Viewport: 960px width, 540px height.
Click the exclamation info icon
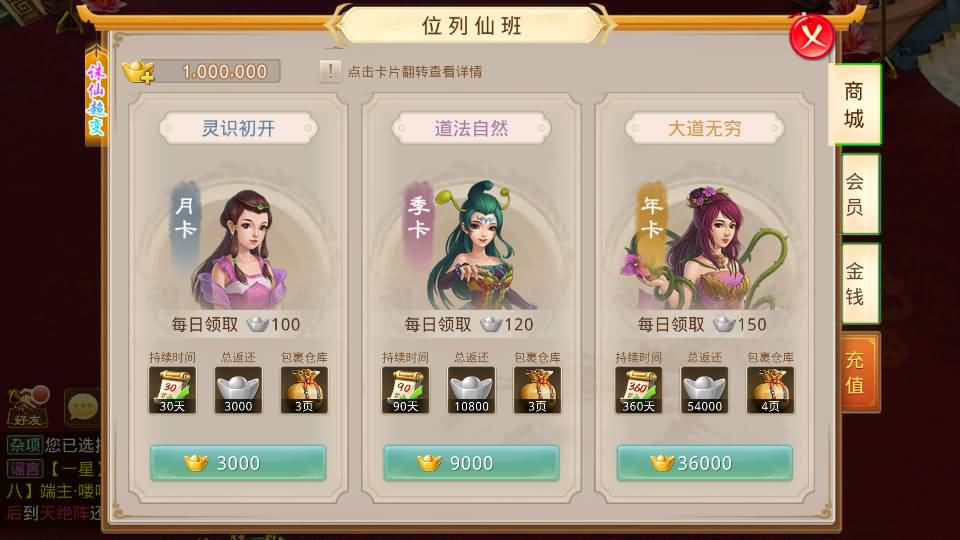[330, 72]
